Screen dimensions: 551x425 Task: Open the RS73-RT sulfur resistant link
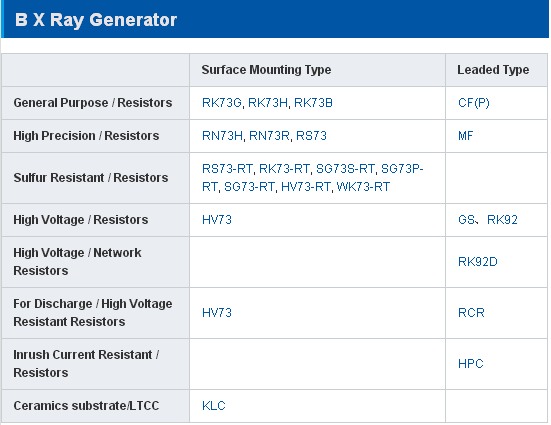pyautogui.click(x=227, y=169)
